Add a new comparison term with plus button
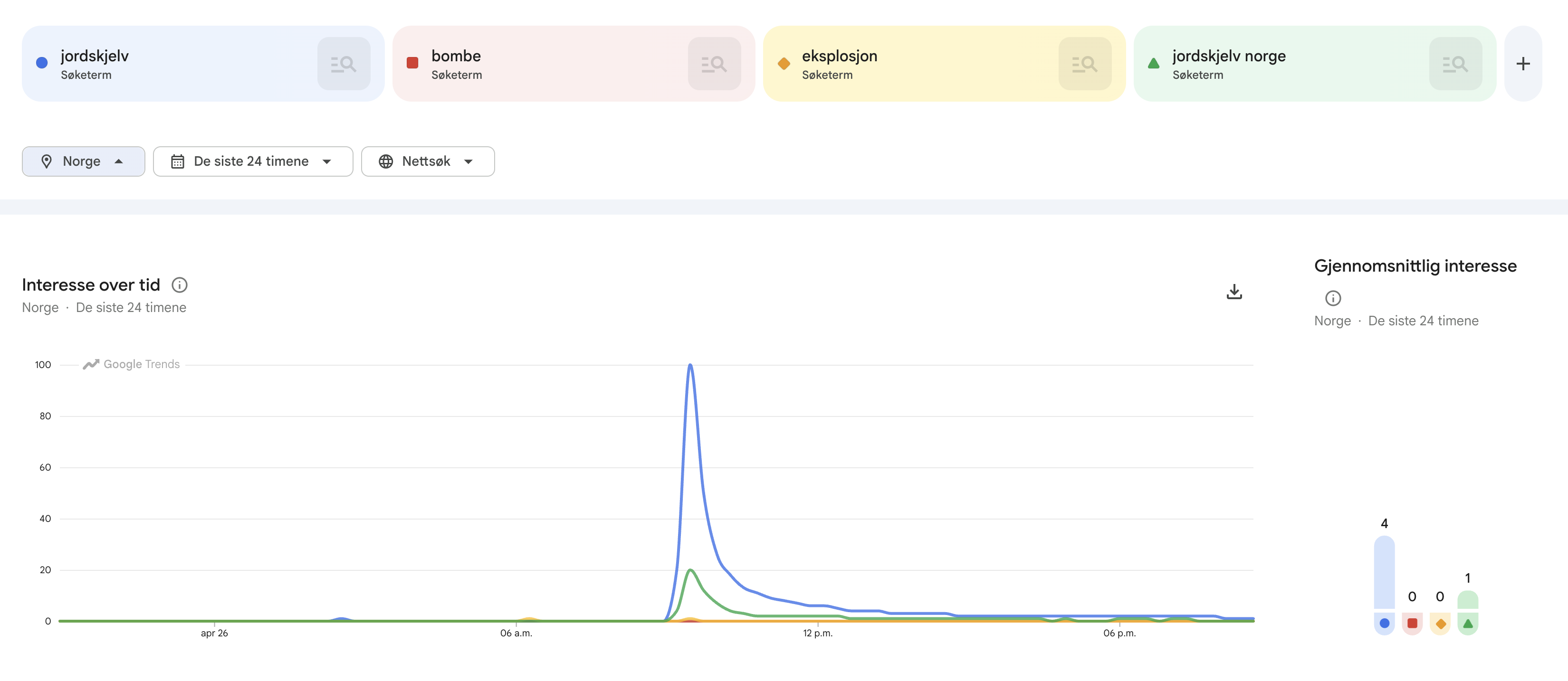Image resolution: width=1568 pixels, height=681 pixels. pos(1523,63)
